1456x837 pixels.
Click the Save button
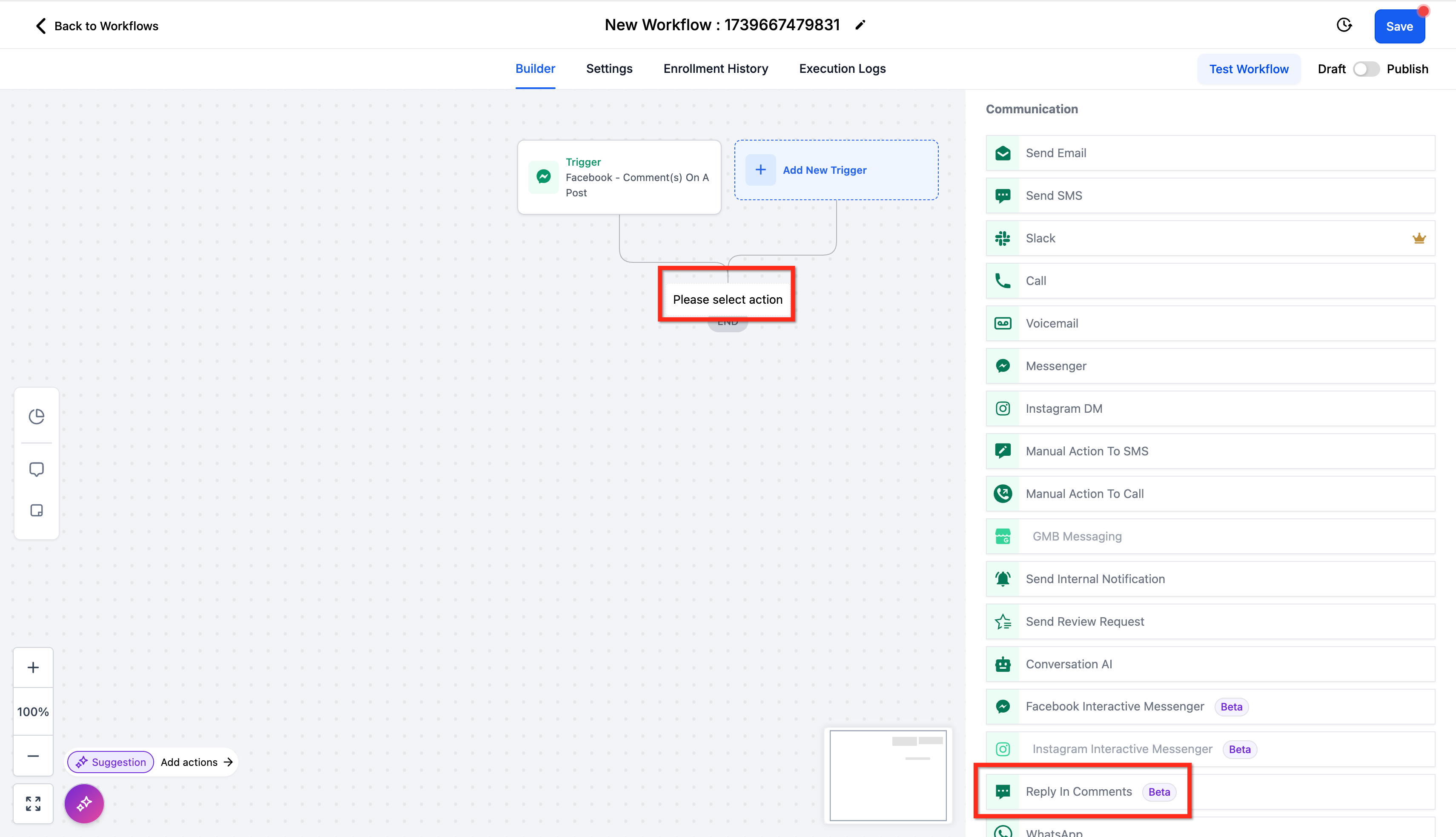pyautogui.click(x=1399, y=26)
